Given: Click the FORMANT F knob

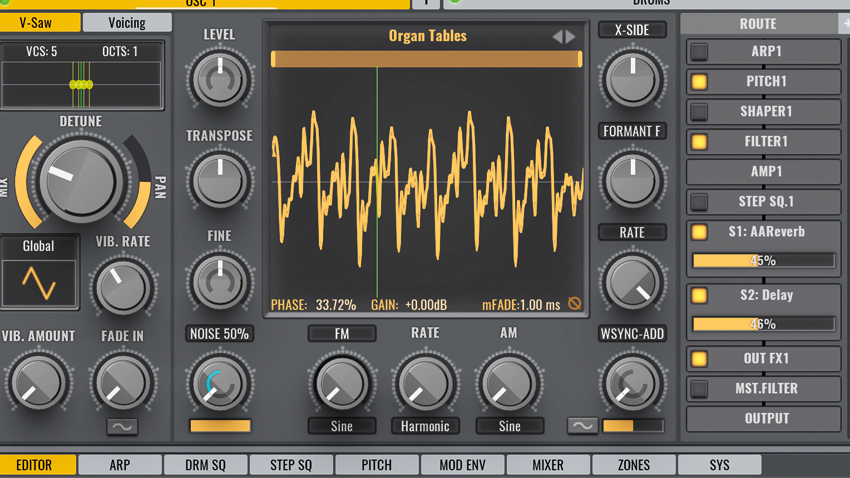Looking at the screenshot, I should pos(633,180).
